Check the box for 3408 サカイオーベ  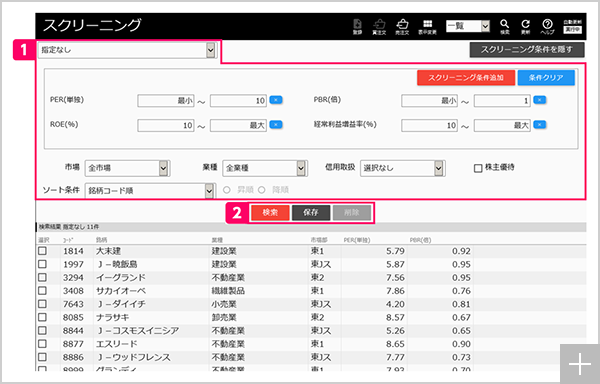point(42,291)
